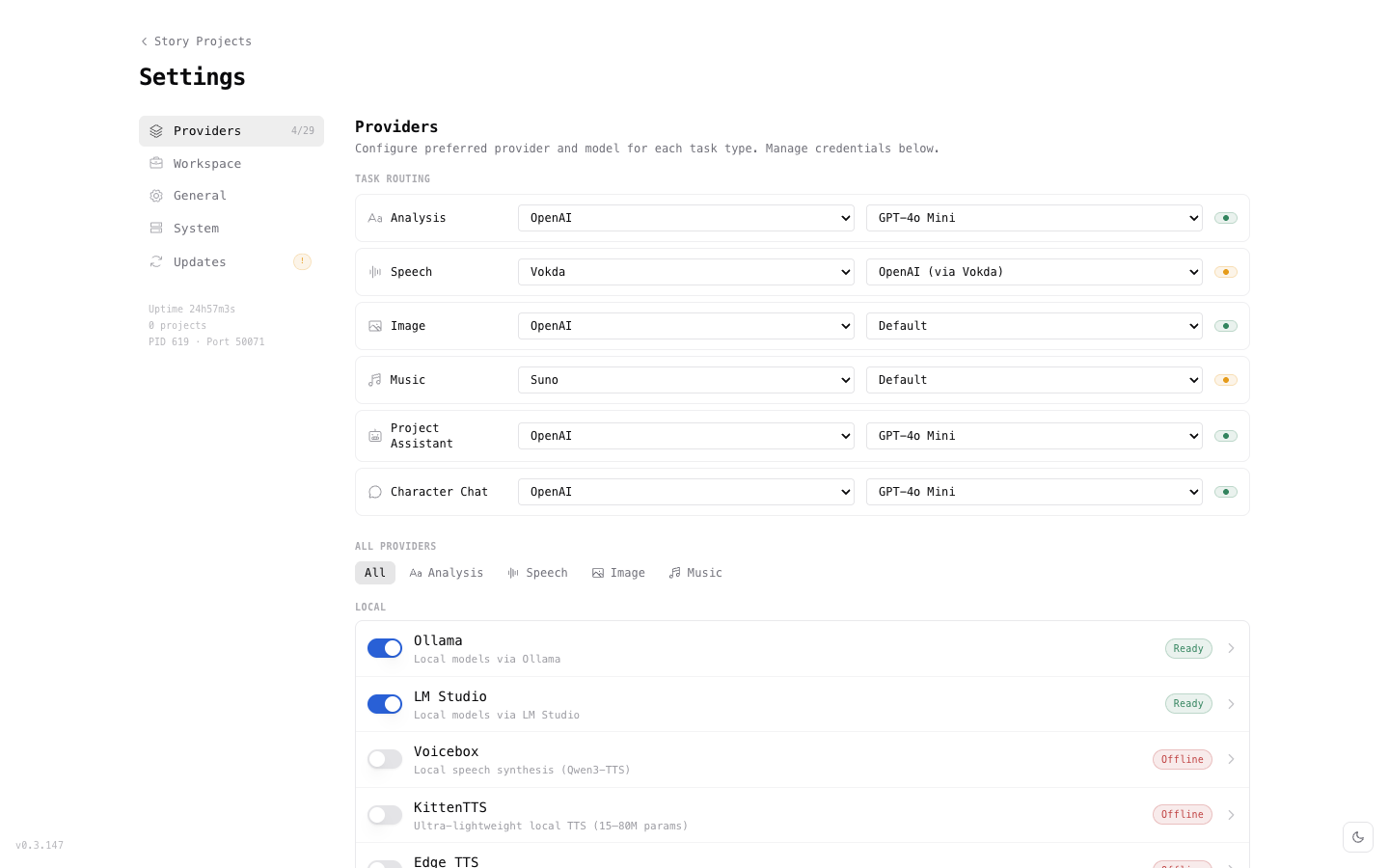Expand Ollama details via its chevron
Image resolution: width=1389 pixels, height=868 pixels.
point(1231,648)
